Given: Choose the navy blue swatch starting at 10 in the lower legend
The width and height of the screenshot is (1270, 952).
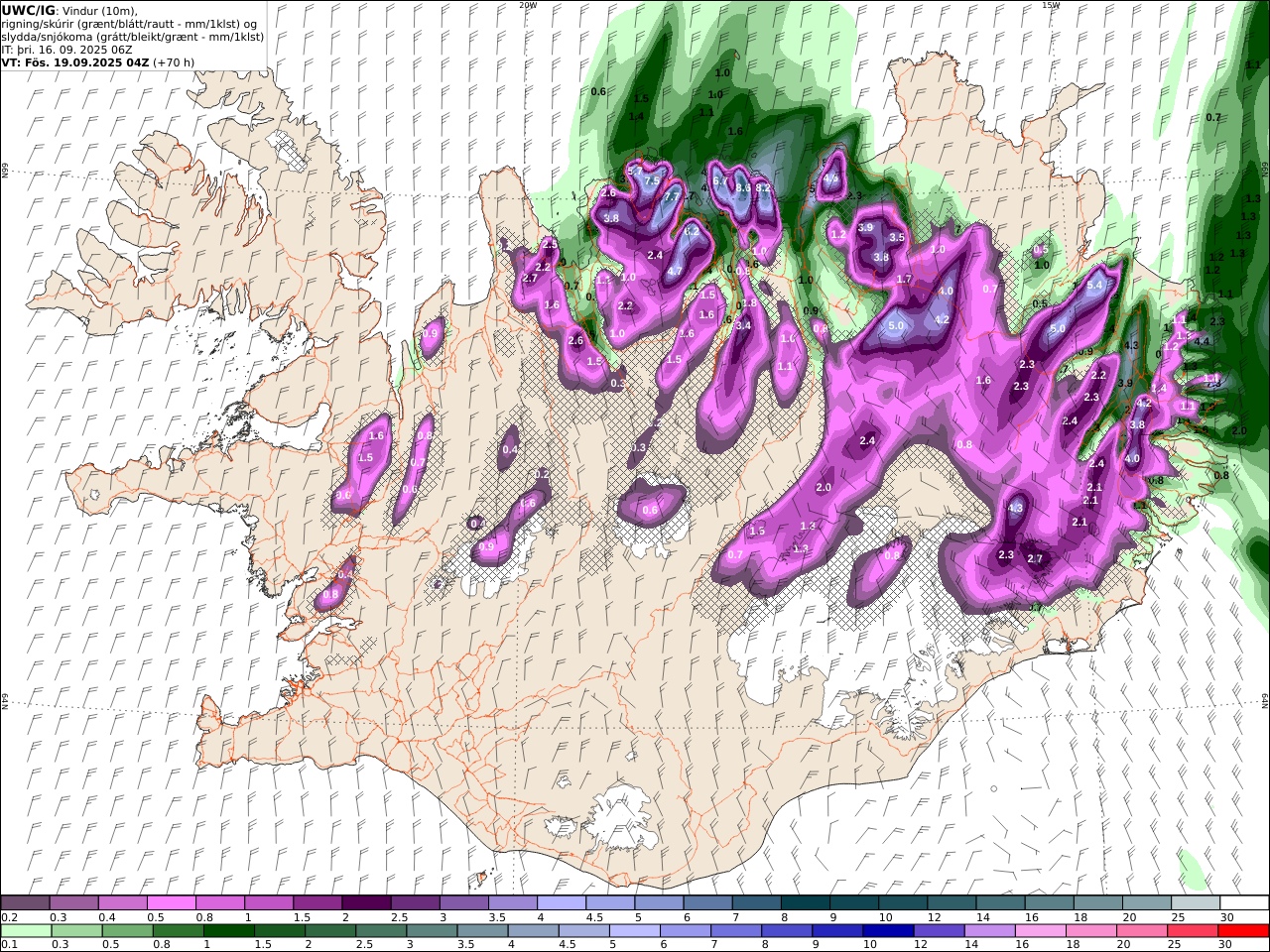Looking at the screenshot, I should [888, 930].
